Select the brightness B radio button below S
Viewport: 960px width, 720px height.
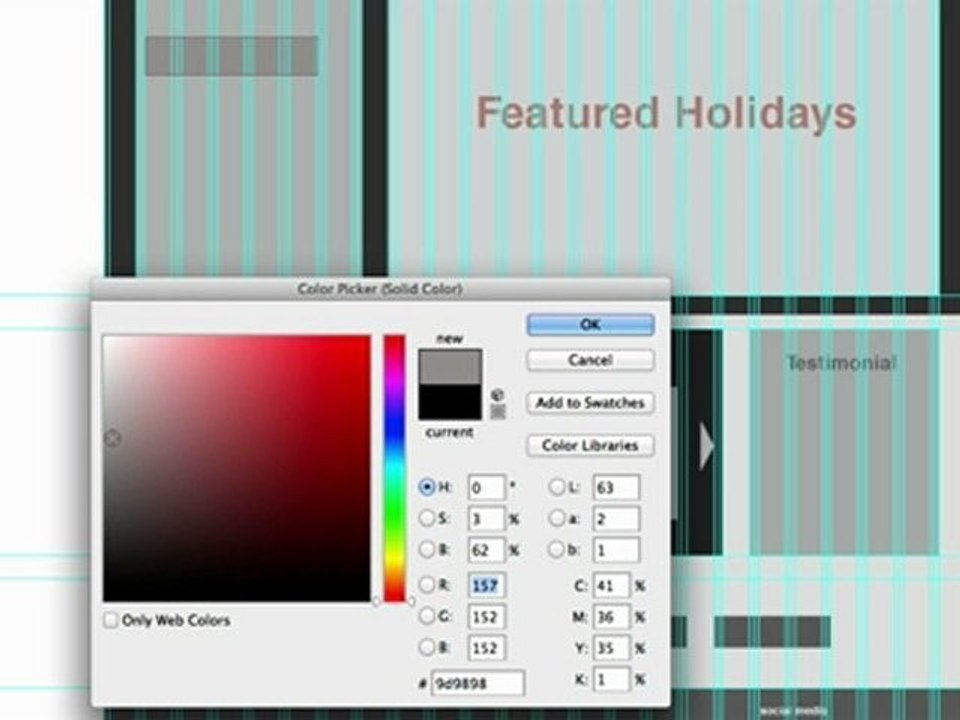(x=427, y=550)
